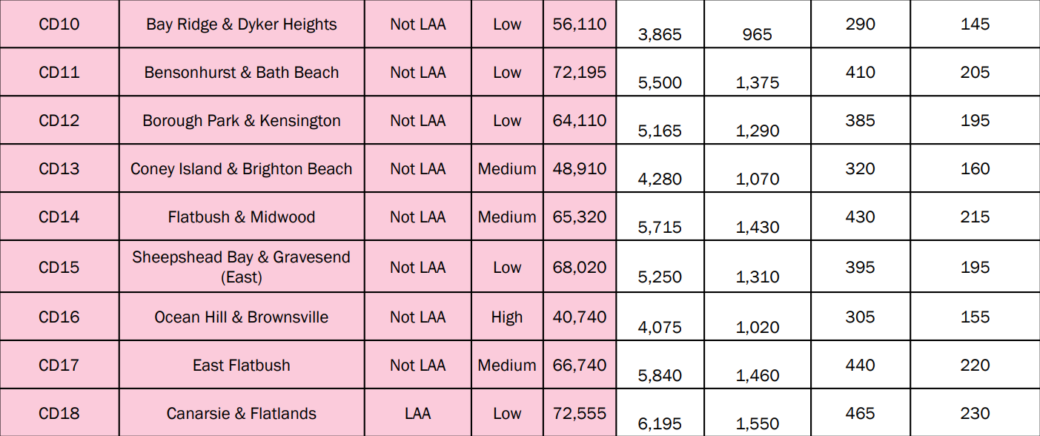Select the East Flatbush cell

click(241, 365)
